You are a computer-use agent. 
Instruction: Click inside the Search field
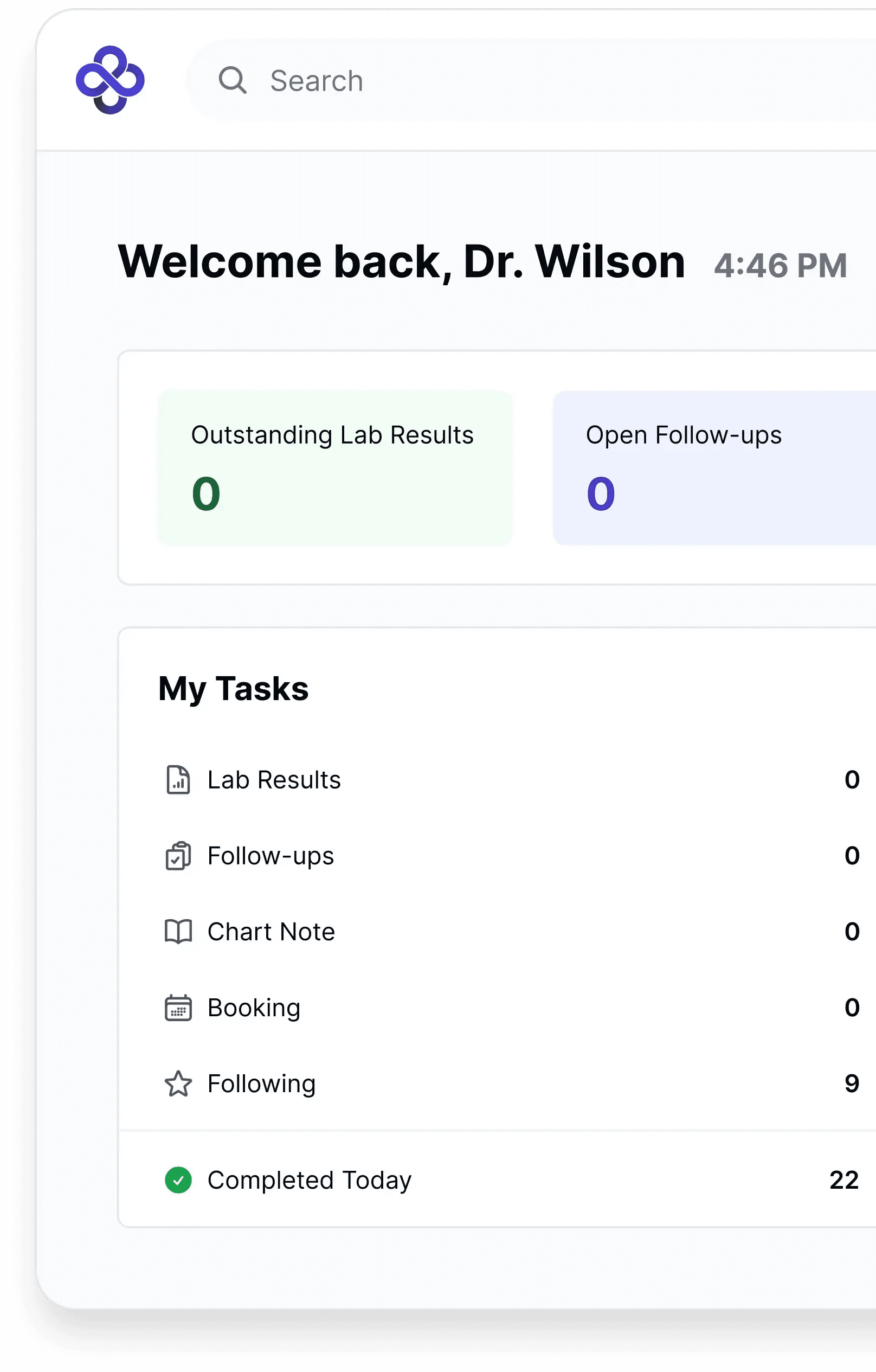click(399, 80)
